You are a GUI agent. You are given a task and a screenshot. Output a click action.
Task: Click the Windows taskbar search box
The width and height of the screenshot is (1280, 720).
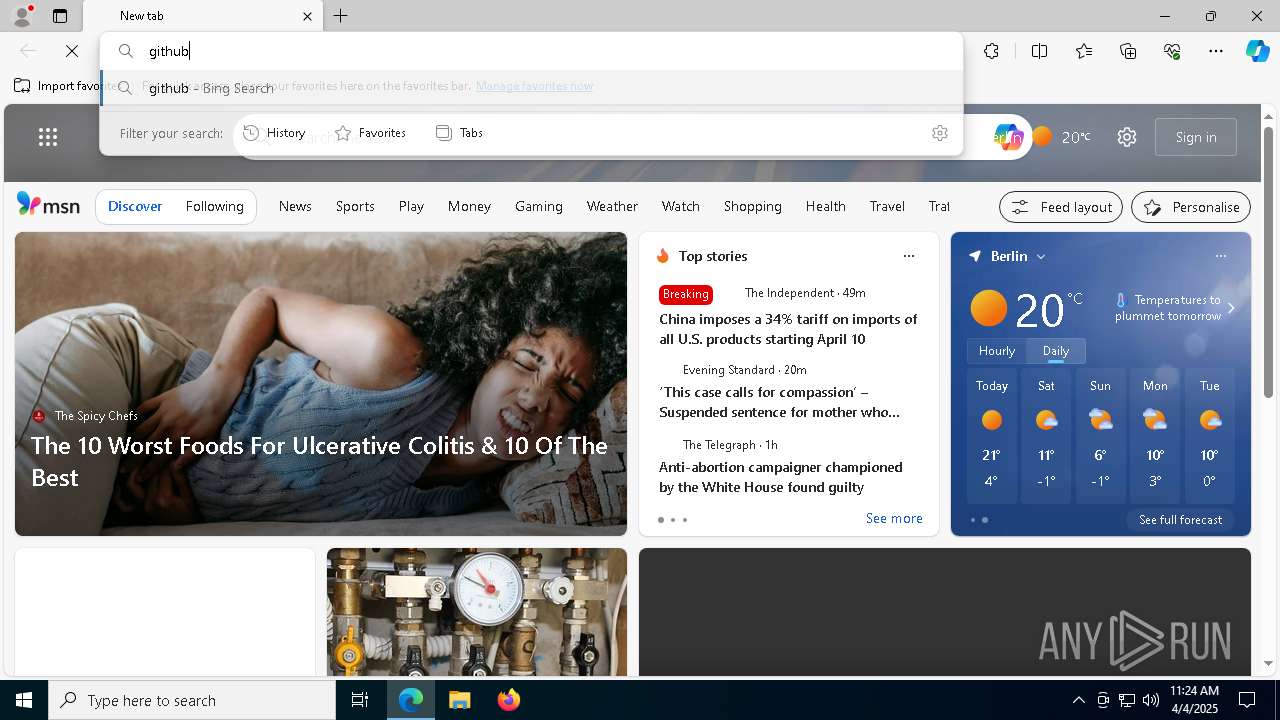192,700
